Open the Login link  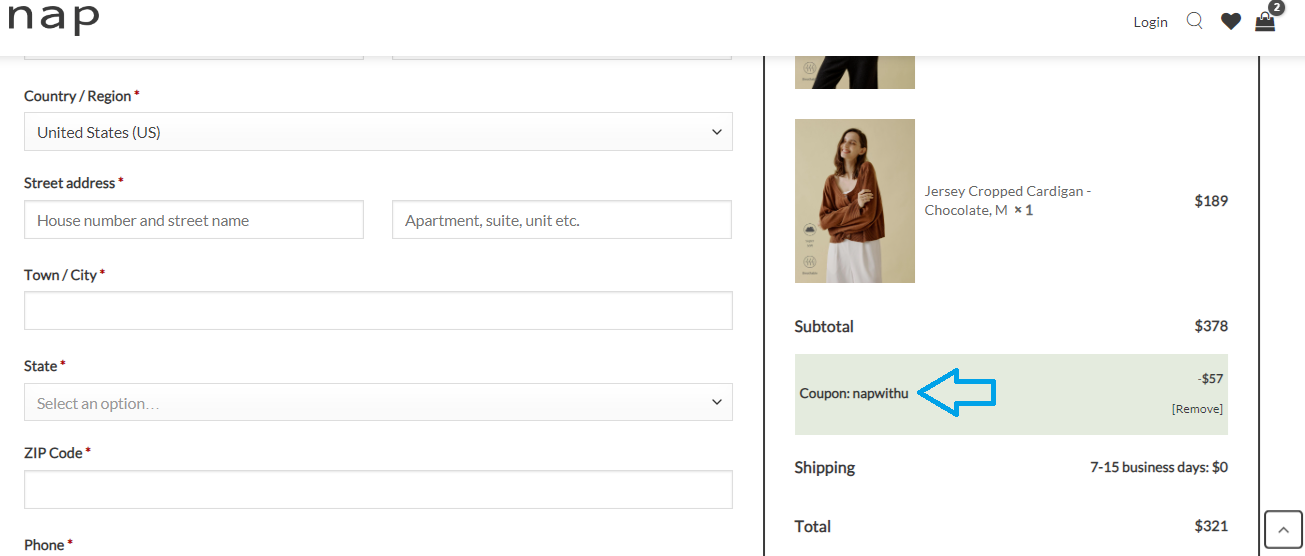(1150, 22)
